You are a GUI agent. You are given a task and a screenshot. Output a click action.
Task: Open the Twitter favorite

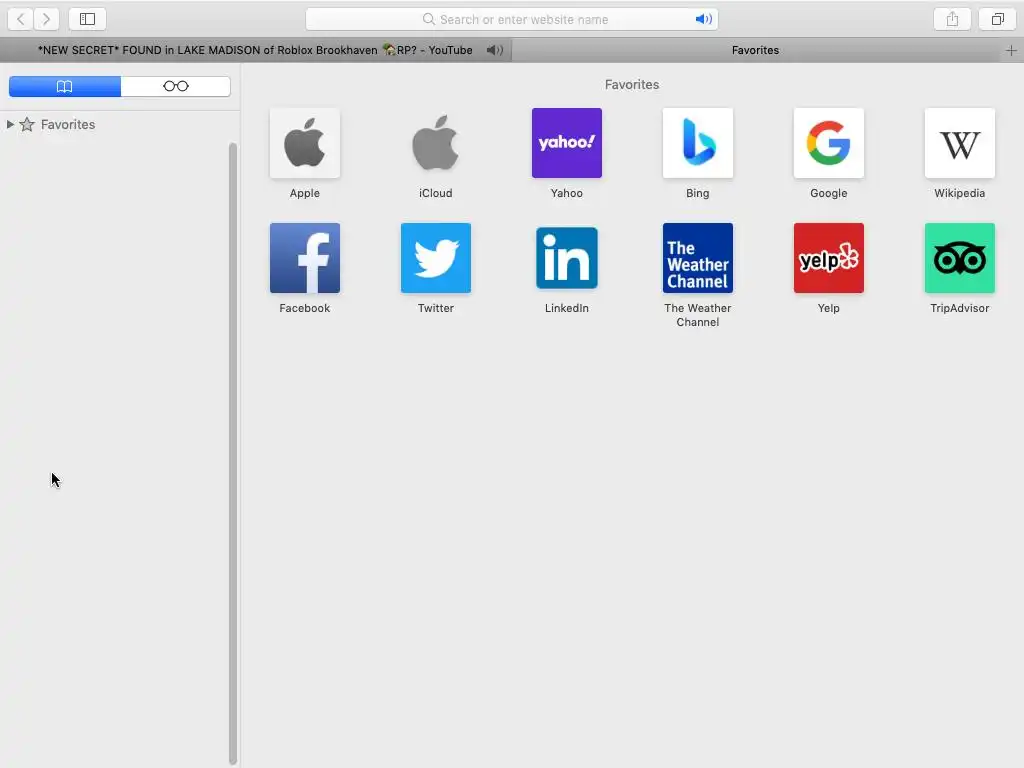point(436,258)
